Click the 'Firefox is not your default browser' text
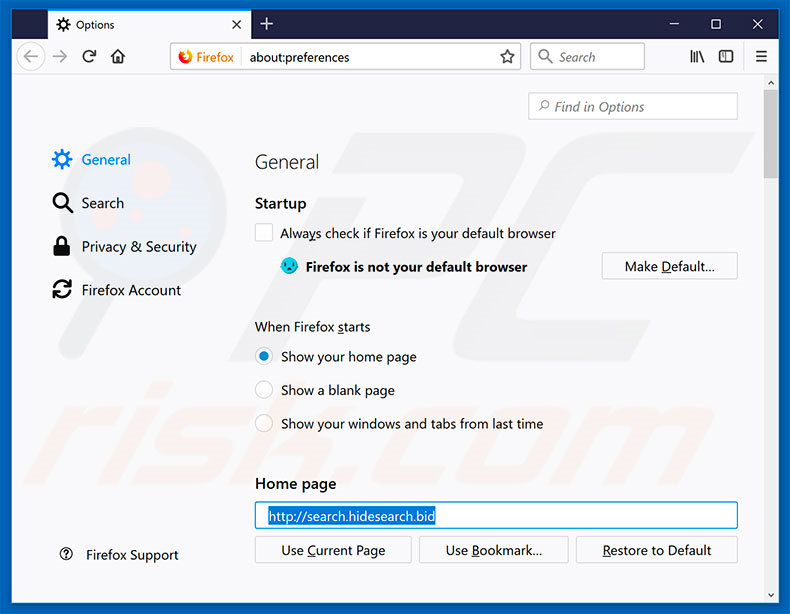This screenshot has width=790, height=614. 417,266
